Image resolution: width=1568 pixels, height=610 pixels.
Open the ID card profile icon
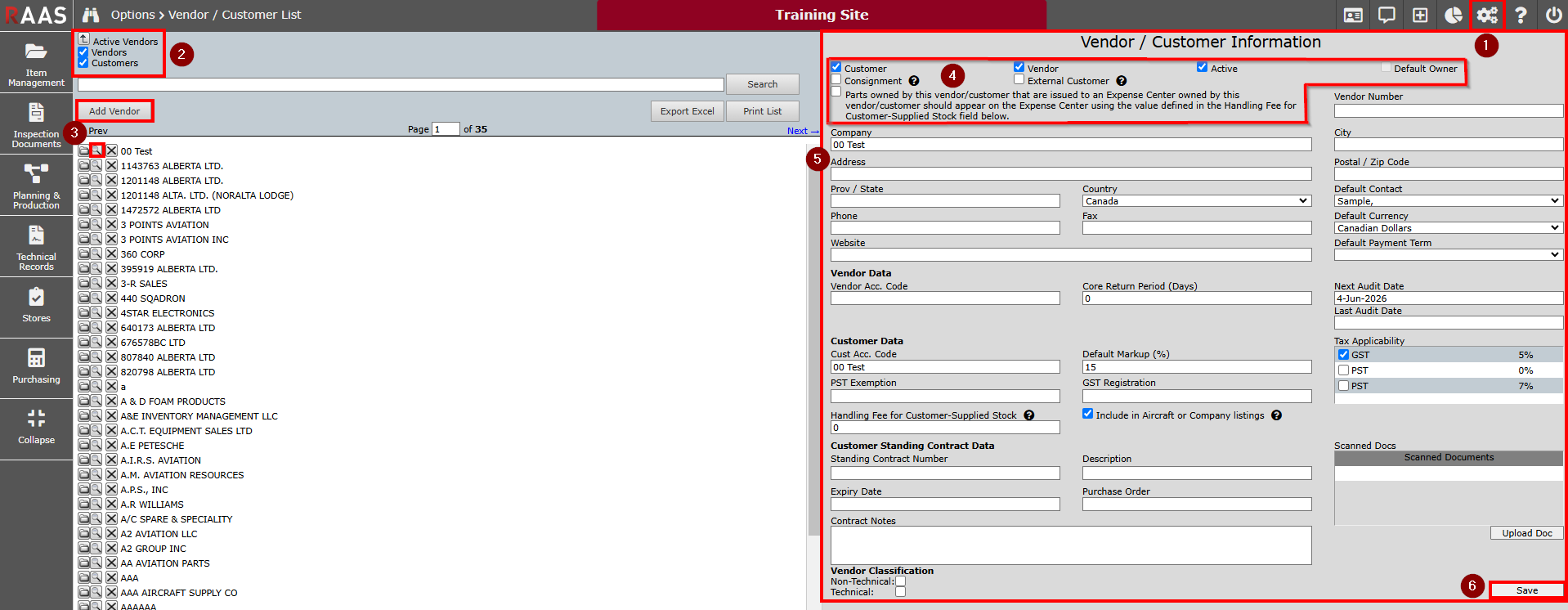point(1353,16)
